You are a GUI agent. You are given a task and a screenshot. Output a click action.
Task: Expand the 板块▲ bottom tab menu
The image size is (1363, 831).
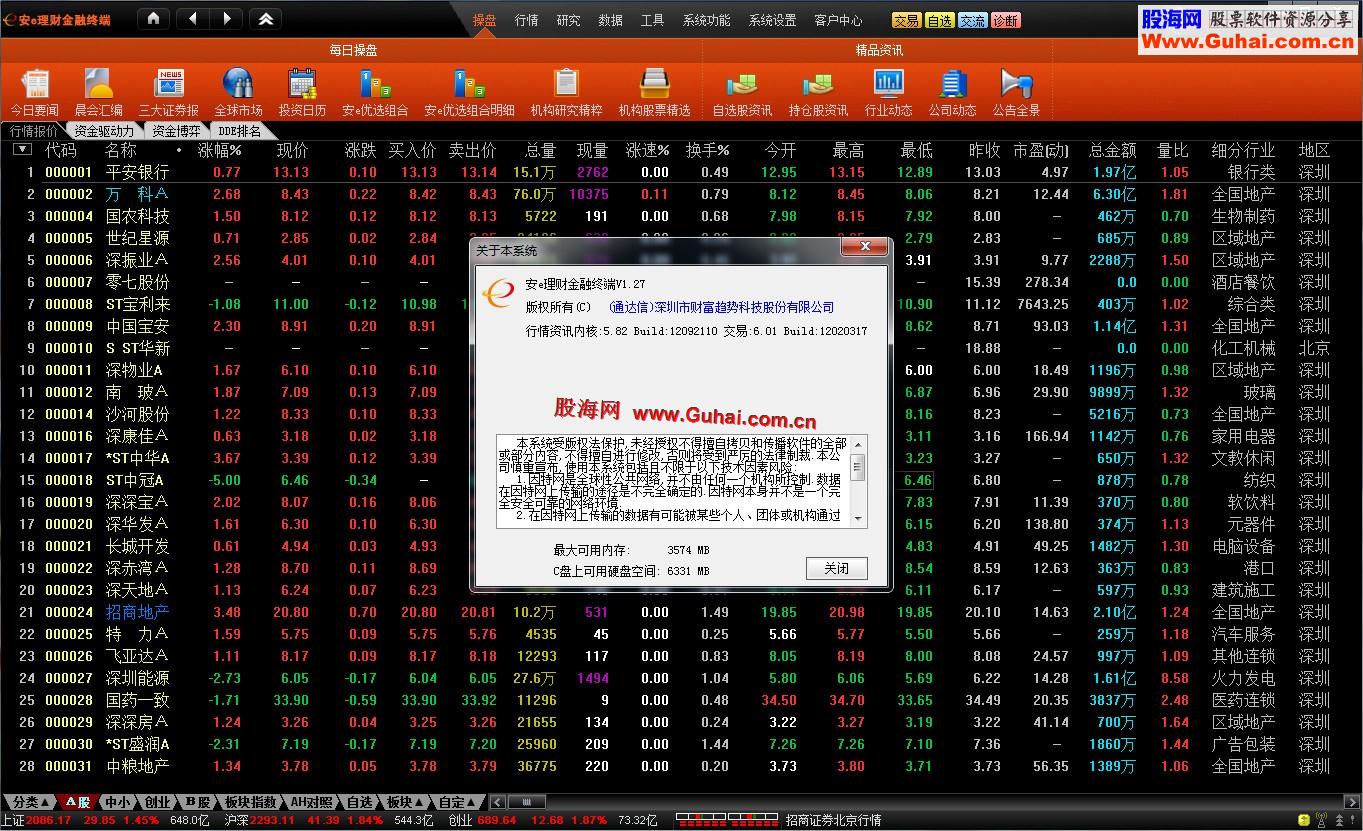(406, 802)
